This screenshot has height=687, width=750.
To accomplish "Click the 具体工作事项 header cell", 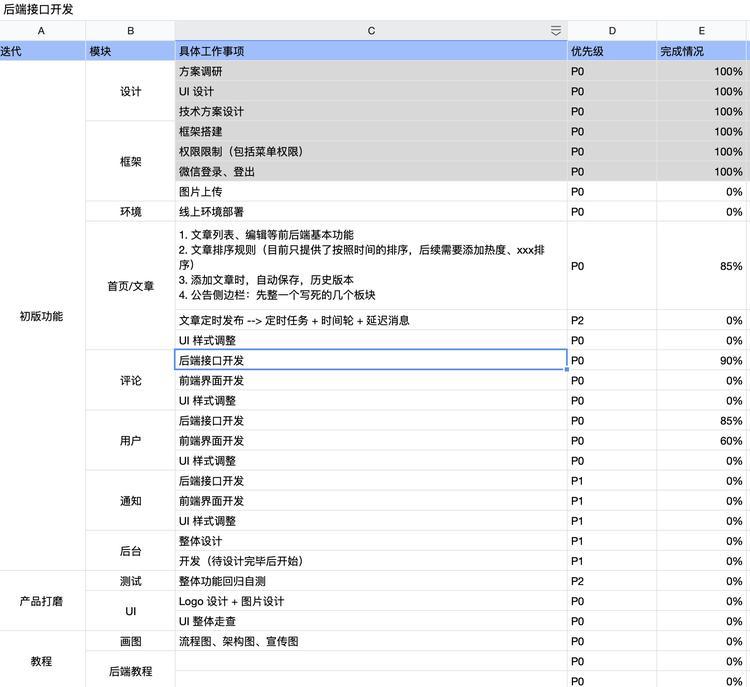I will click(370, 51).
